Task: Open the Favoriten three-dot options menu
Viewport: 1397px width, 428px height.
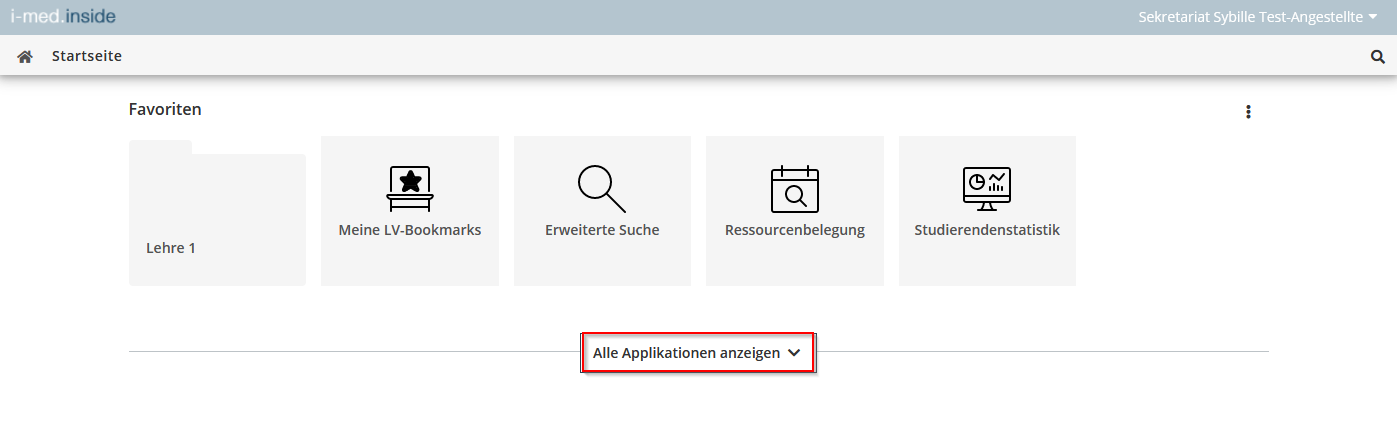Action: click(x=1248, y=112)
